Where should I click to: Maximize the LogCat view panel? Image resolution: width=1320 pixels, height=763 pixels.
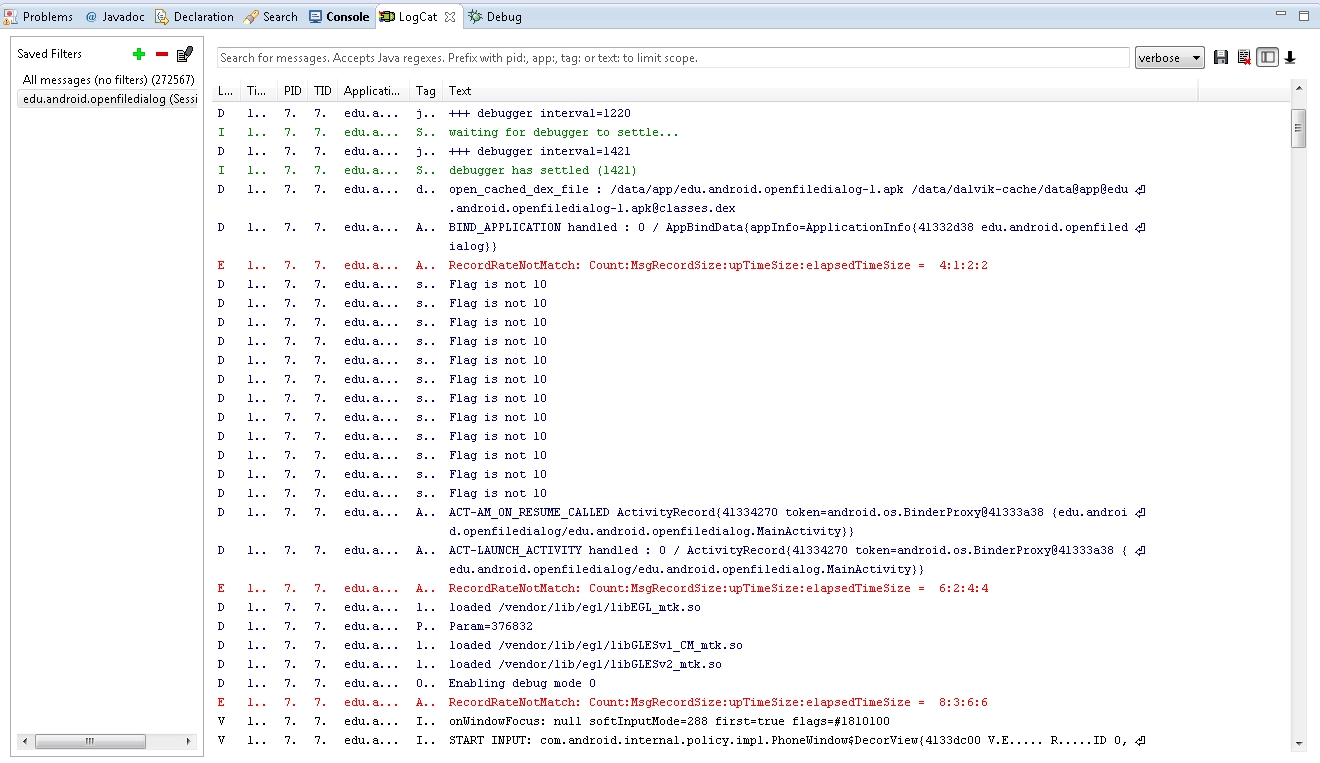coord(1303,15)
